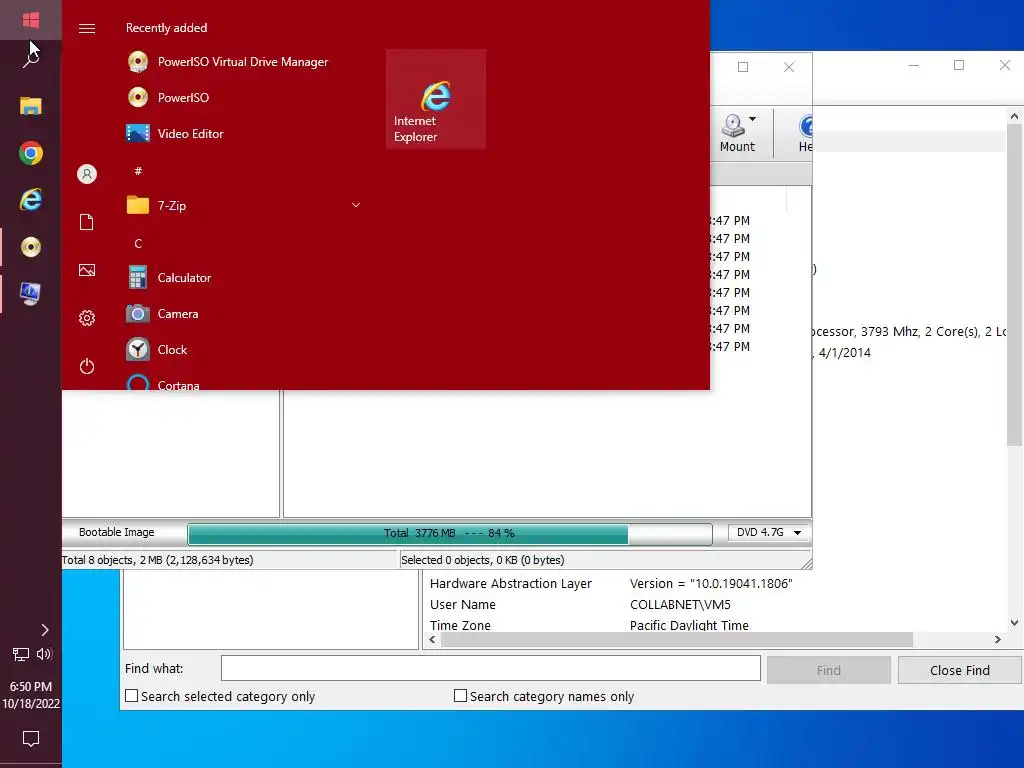
Task: Open Settings gear in Start menu
Action: 87,318
